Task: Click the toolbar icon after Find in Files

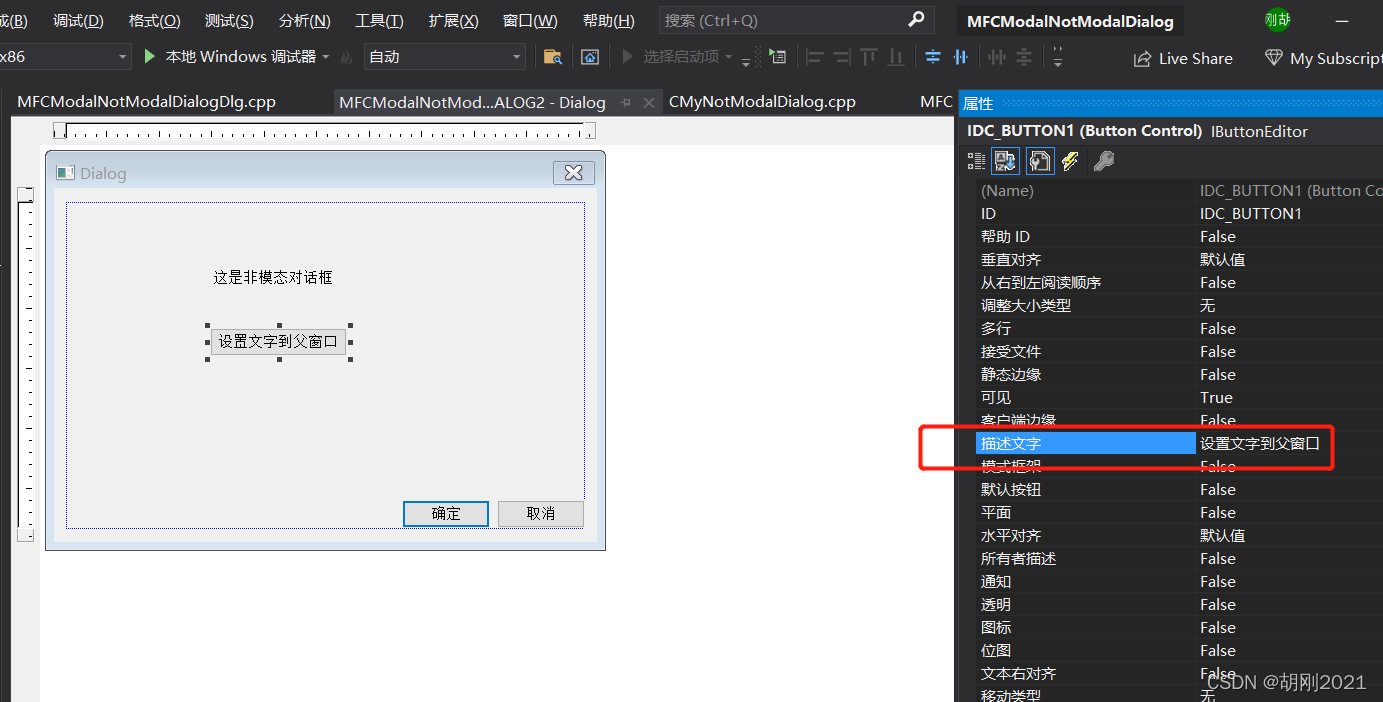Action: 590,57
